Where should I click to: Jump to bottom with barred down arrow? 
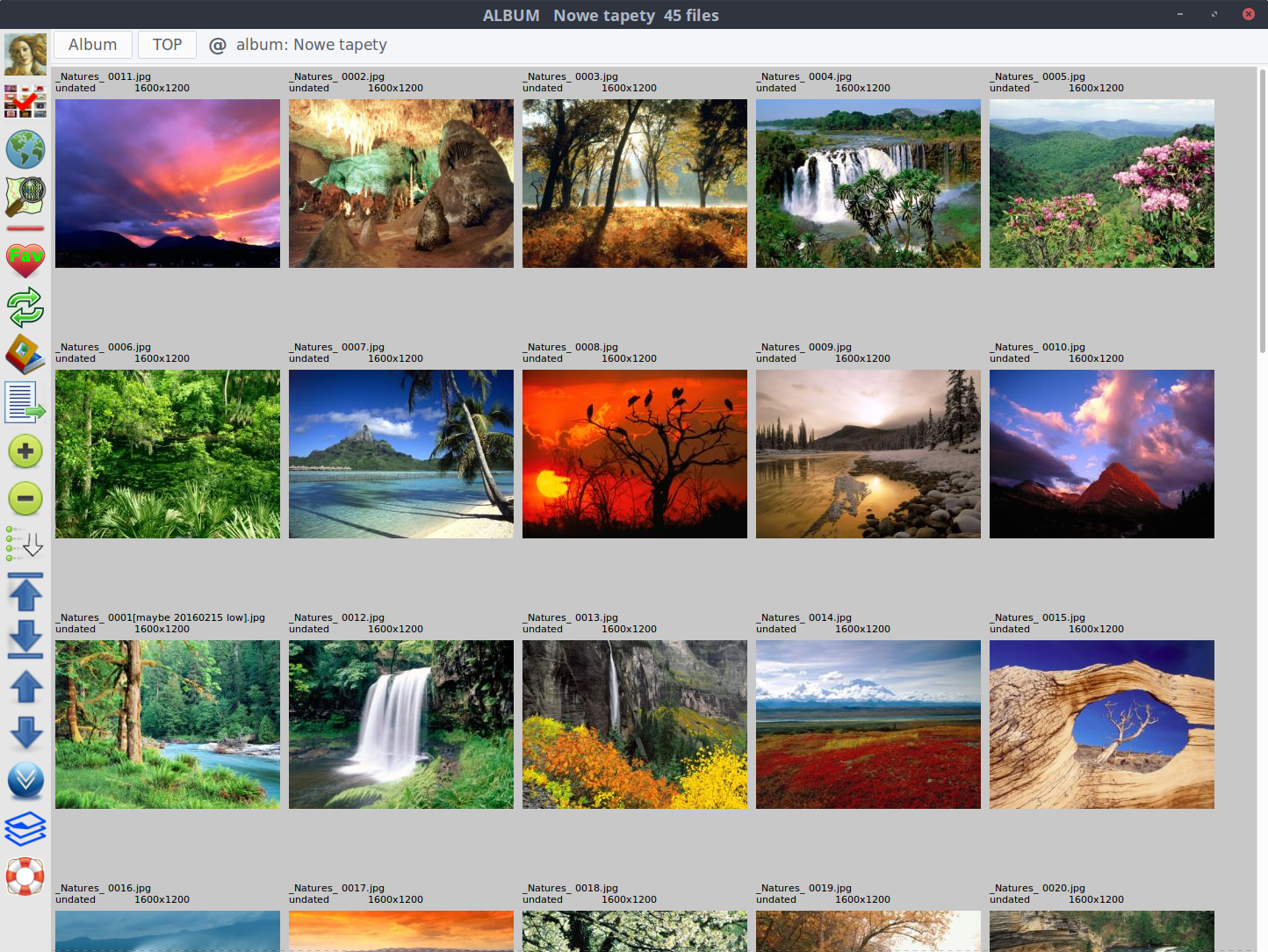[25, 638]
